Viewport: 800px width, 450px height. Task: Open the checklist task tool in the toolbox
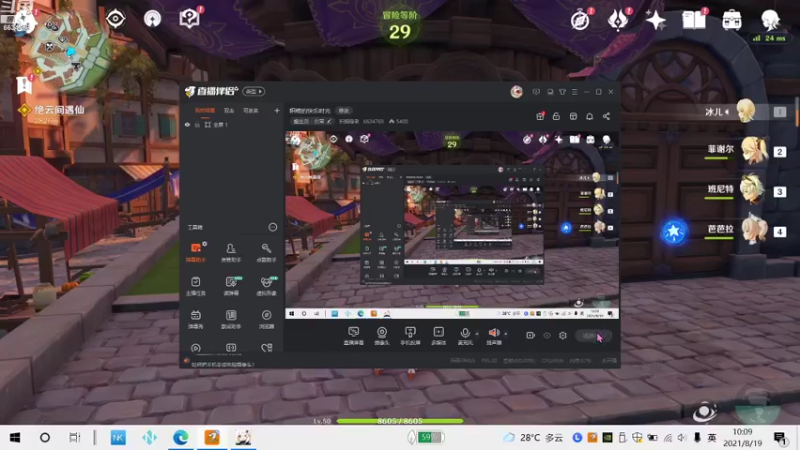coord(196,286)
